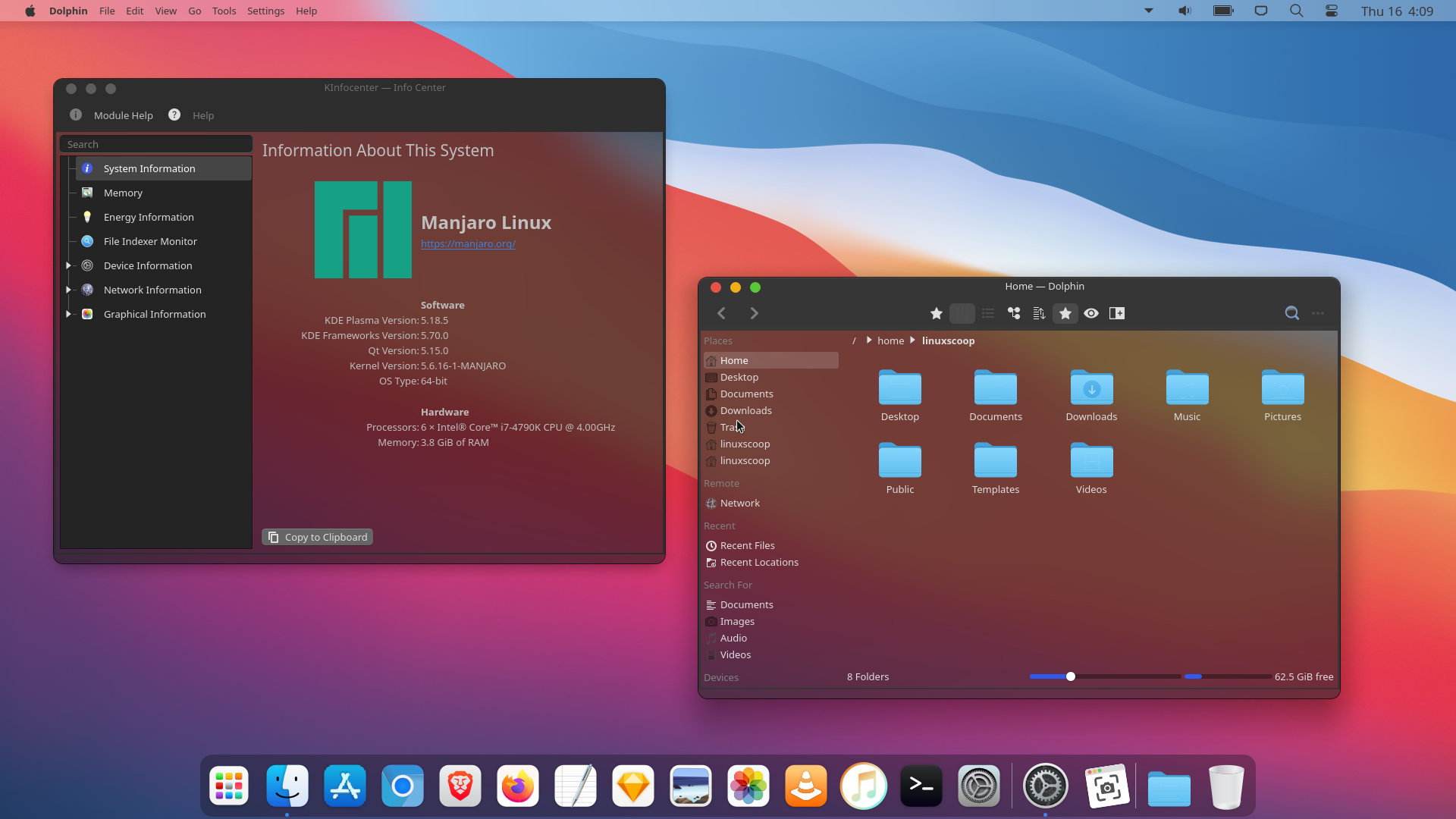
Task: Open the Memory module in KInfocenter
Action: [123, 193]
